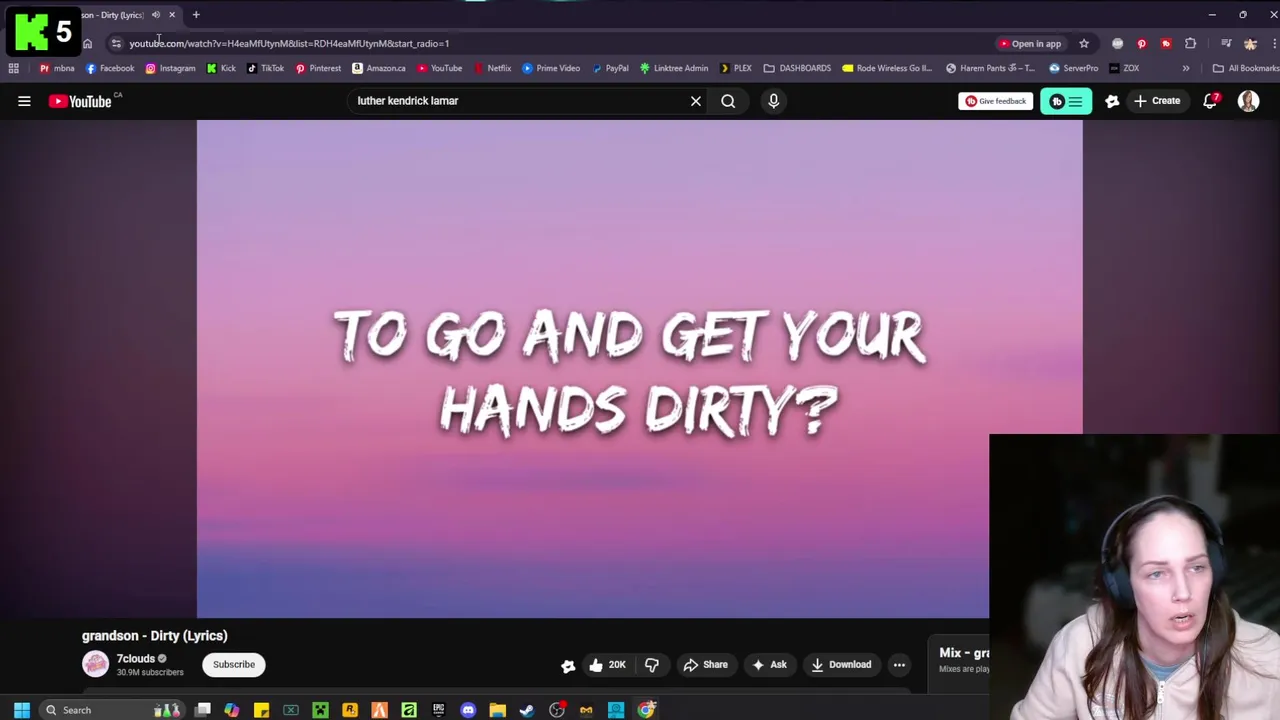Run the search with the magnifier button

pos(728,101)
